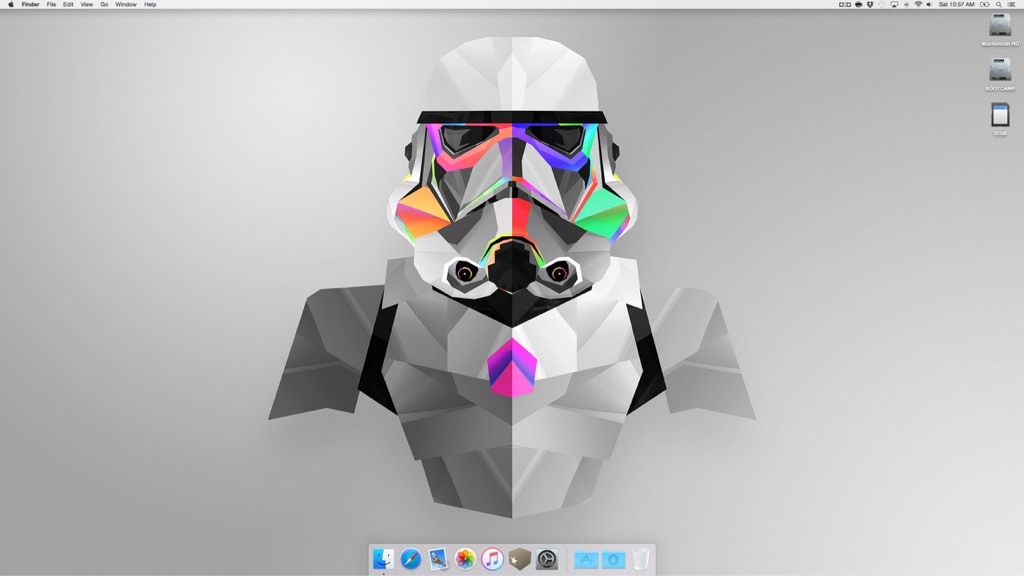
Task: Open the volume control in menu bar
Action: [929, 5]
